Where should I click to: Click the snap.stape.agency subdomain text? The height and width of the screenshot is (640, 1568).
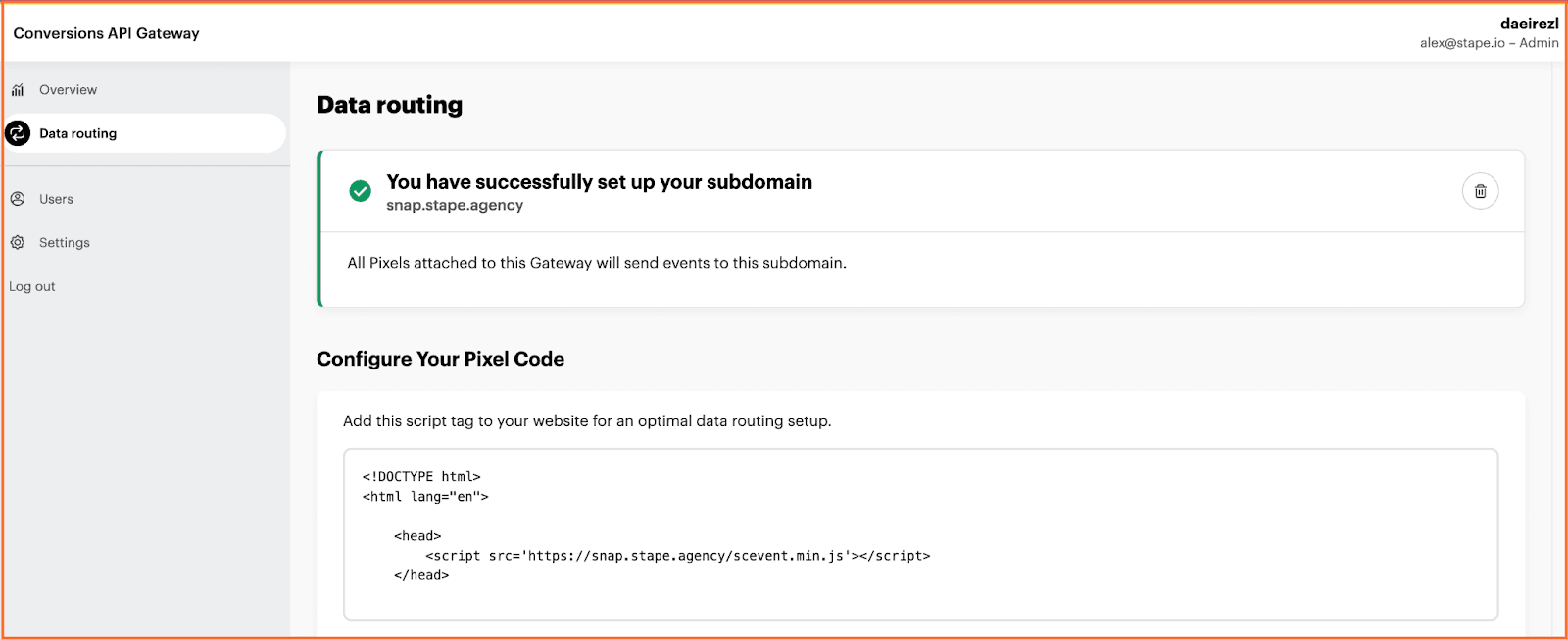pyautogui.click(x=455, y=205)
